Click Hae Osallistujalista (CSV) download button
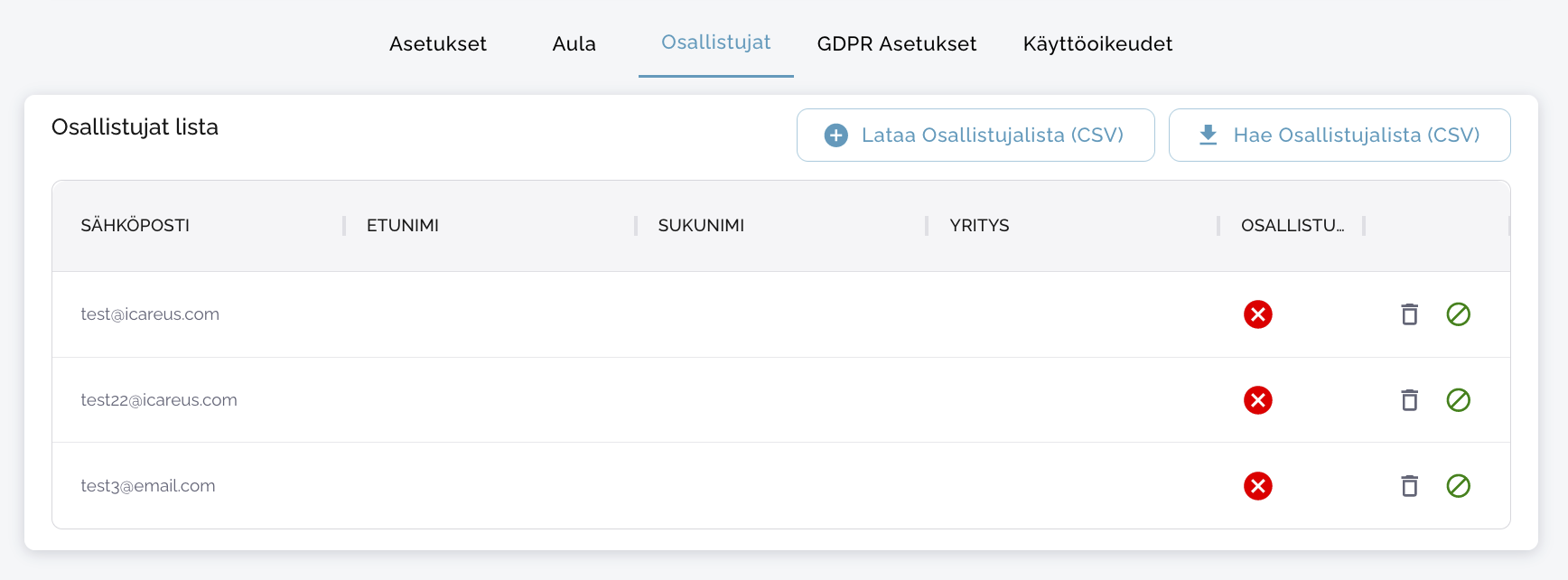Image resolution: width=1568 pixels, height=580 pixels. (1339, 136)
